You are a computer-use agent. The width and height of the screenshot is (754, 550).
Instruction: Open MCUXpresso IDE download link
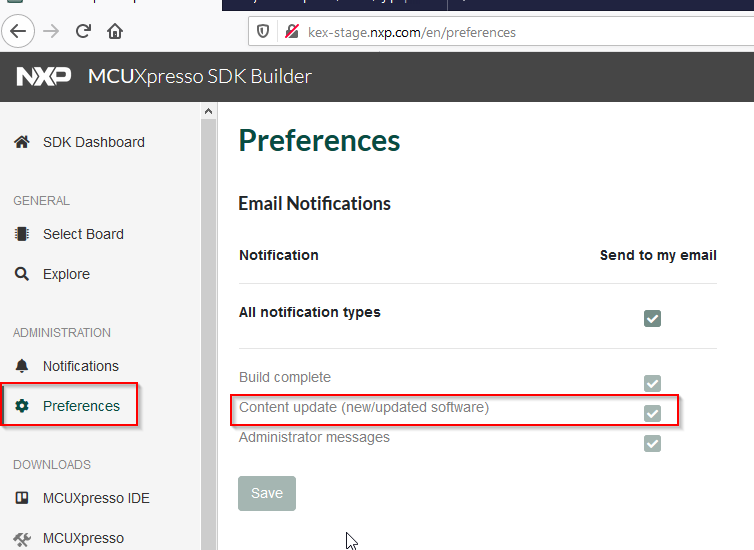(x=96, y=498)
